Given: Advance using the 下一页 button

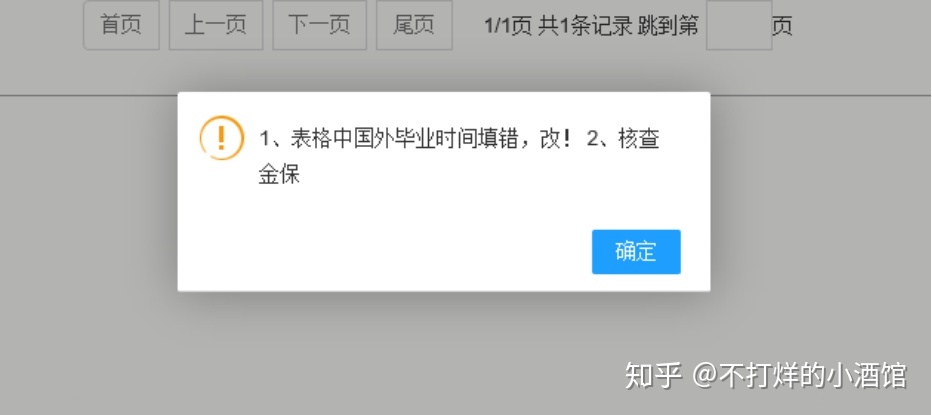Looking at the screenshot, I should (319, 26).
